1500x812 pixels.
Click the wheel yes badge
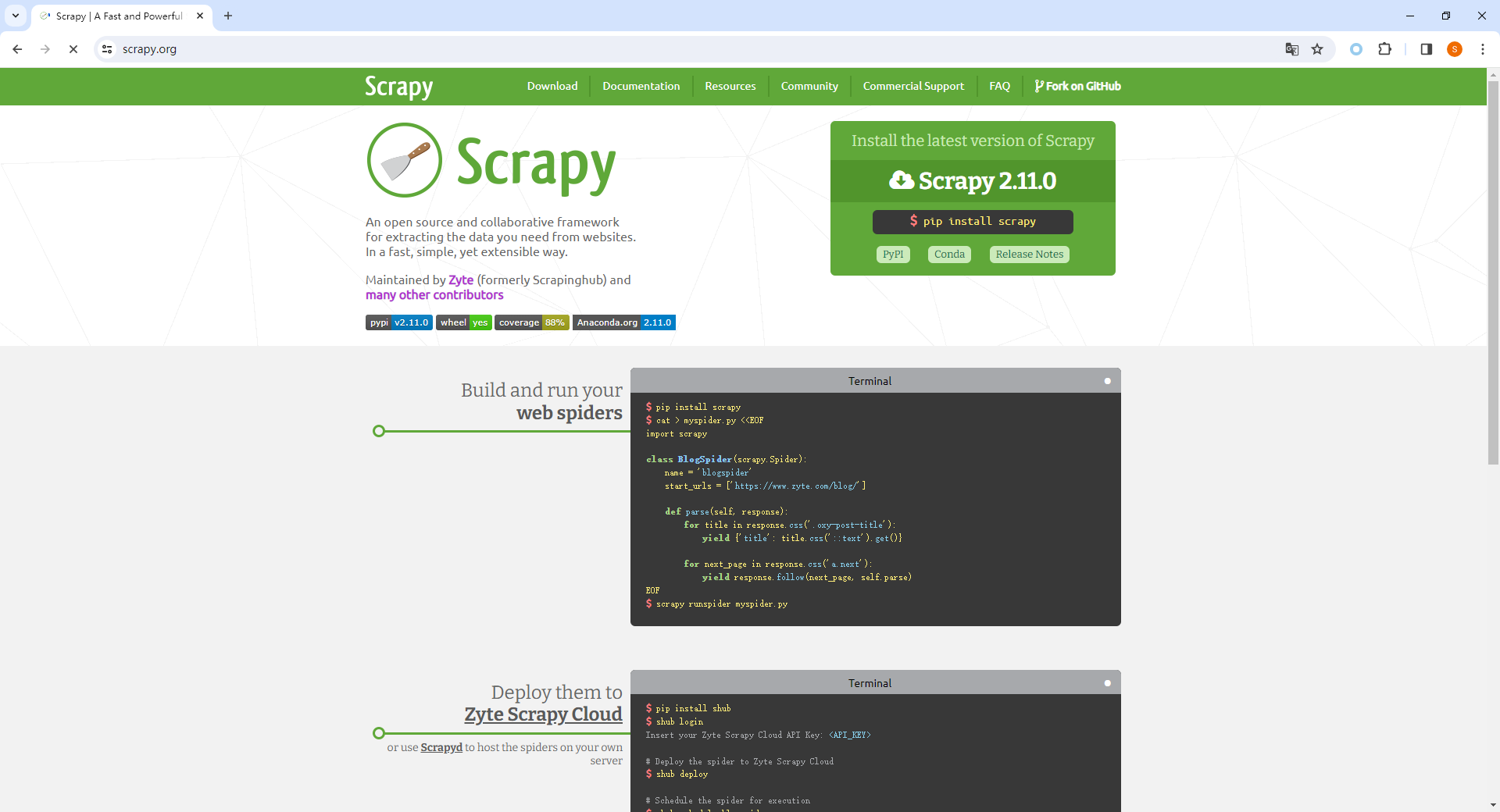[464, 322]
